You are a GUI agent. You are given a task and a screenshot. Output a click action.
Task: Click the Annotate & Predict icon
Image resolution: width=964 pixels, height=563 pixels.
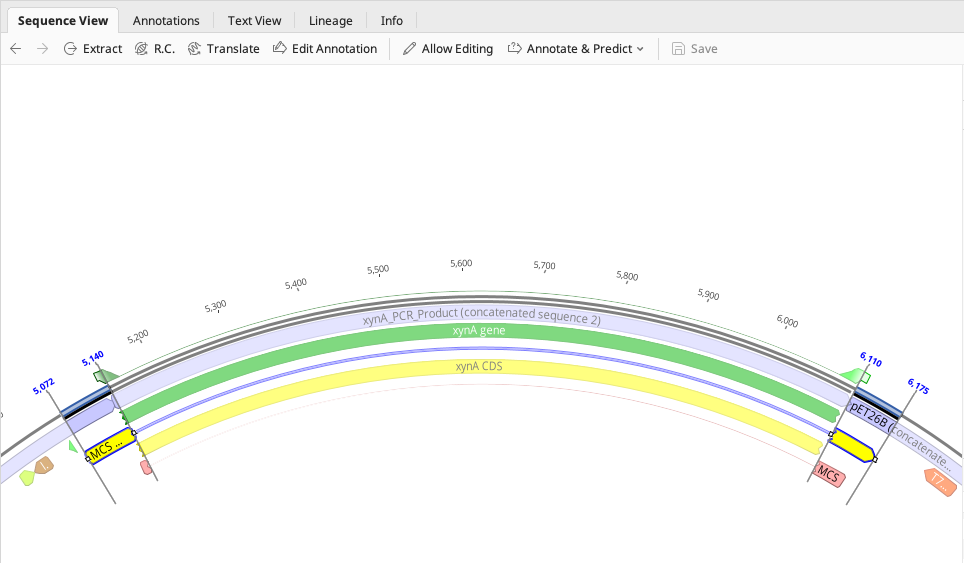click(x=515, y=48)
